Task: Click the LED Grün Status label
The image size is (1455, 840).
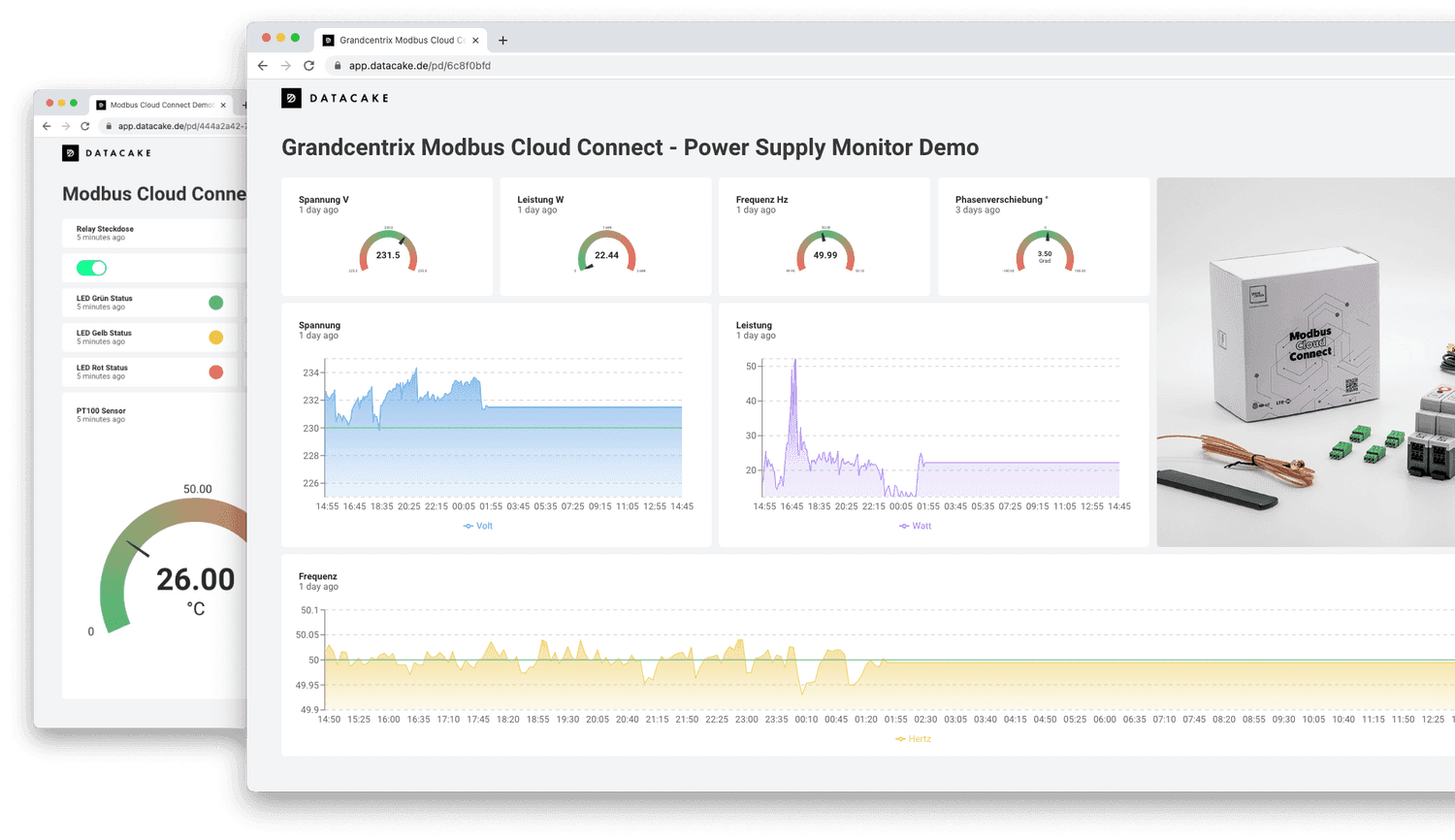Action: tap(105, 299)
